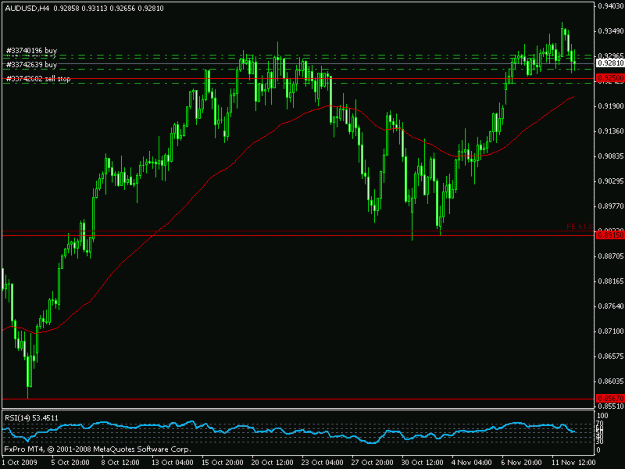The height and width of the screenshot is (469, 625).
Task: Click the 0.87100 price axis value
Action: (611, 331)
